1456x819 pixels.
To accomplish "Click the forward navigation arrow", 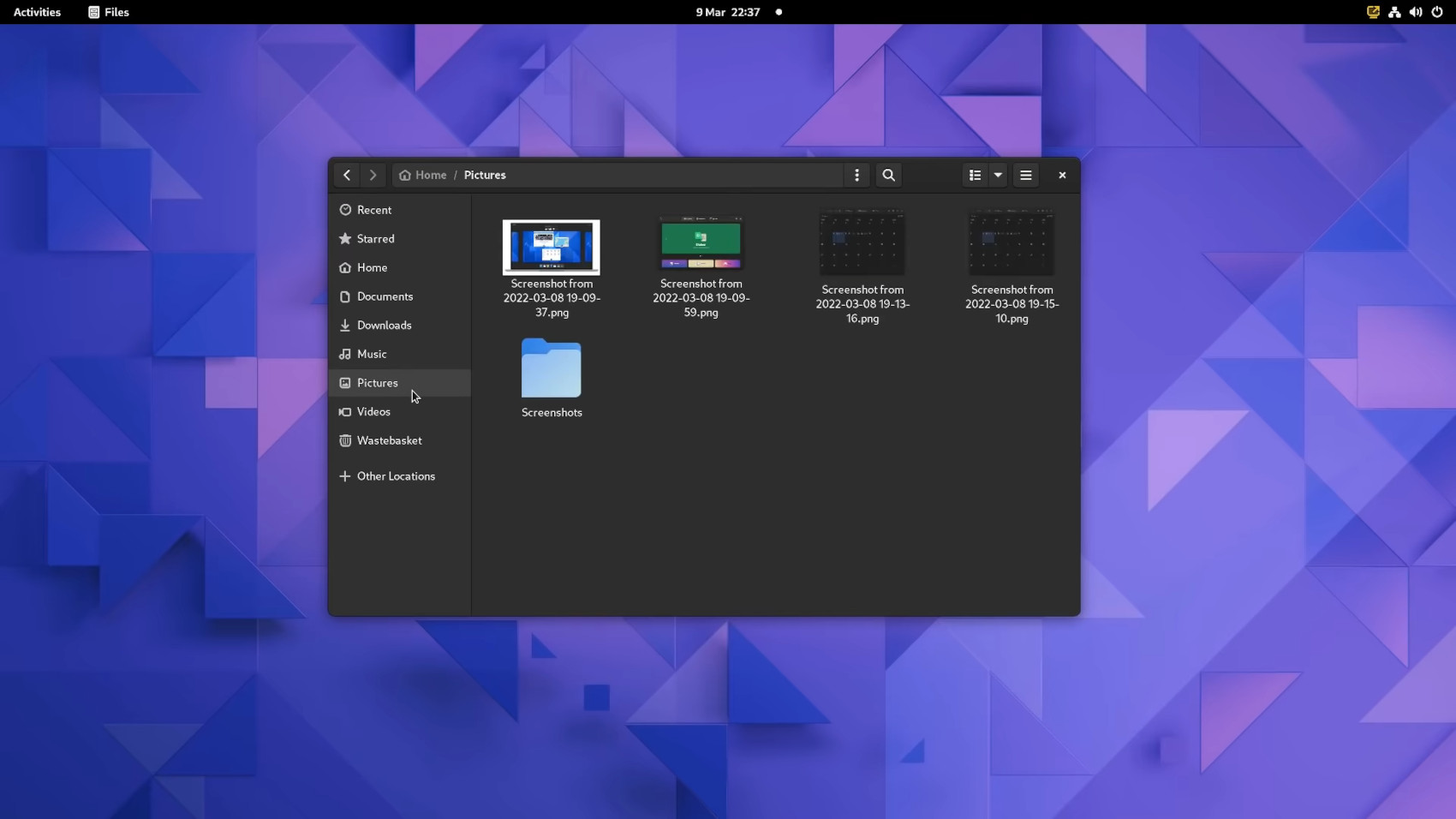I will pyautogui.click(x=373, y=175).
